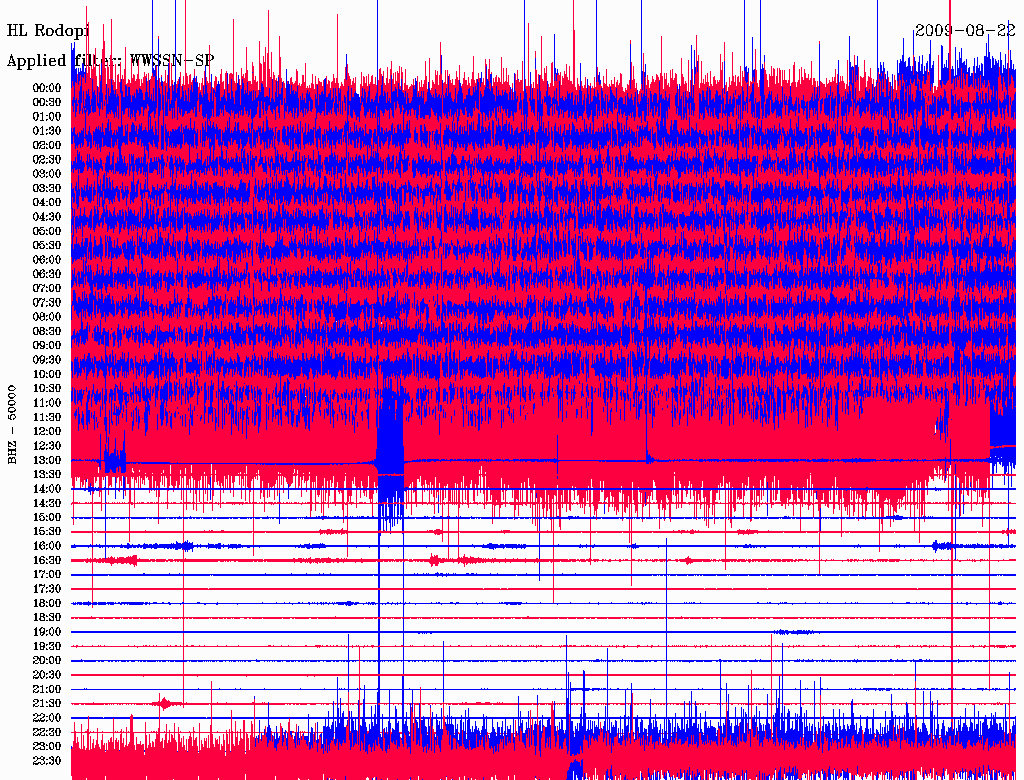The width and height of the screenshot is (1024, 780).
Task: Click the 06:30 time label
Action: [x=46, y=274]
